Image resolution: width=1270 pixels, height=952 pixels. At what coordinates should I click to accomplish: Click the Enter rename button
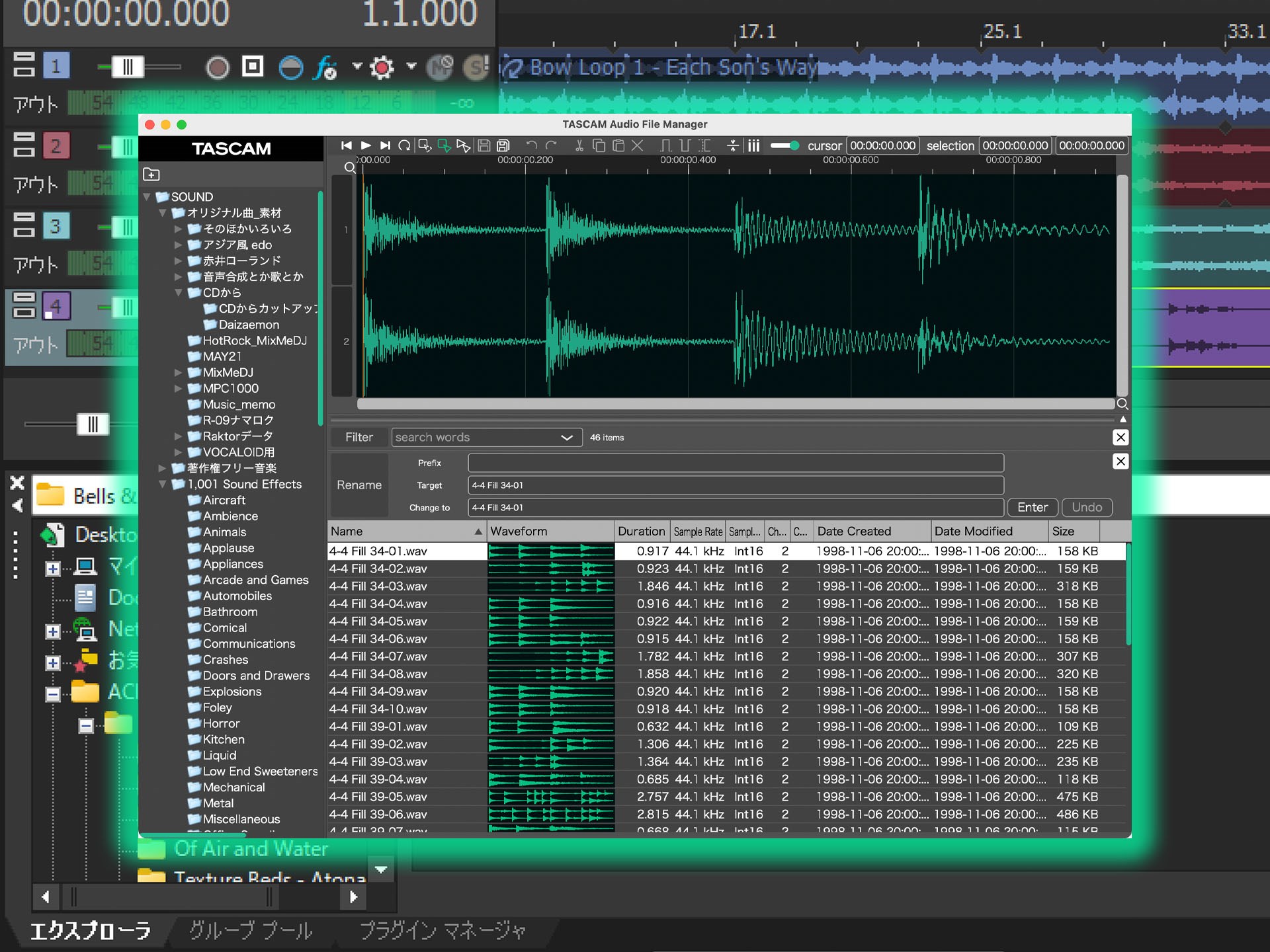click(1032, 507)
